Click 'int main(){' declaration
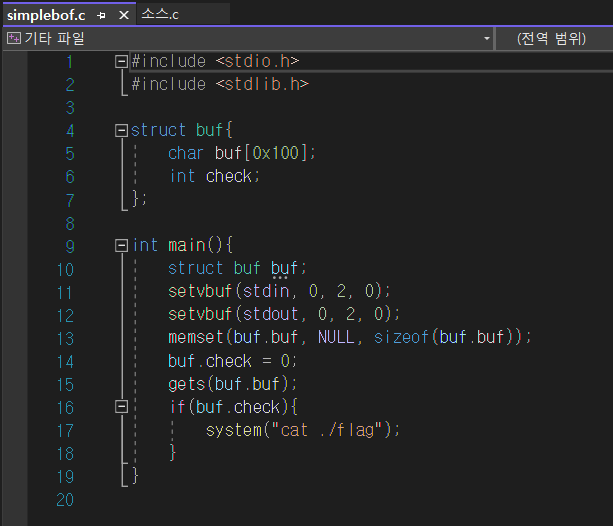This screenshot has width=613, height=526. [x=183, y=246]
